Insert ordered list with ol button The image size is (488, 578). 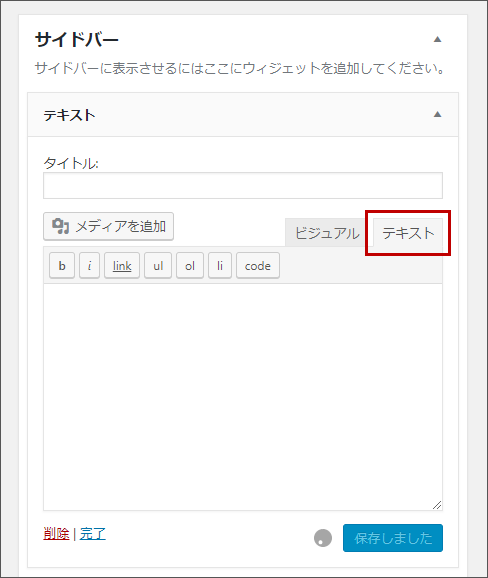click(x=190, y=265)
